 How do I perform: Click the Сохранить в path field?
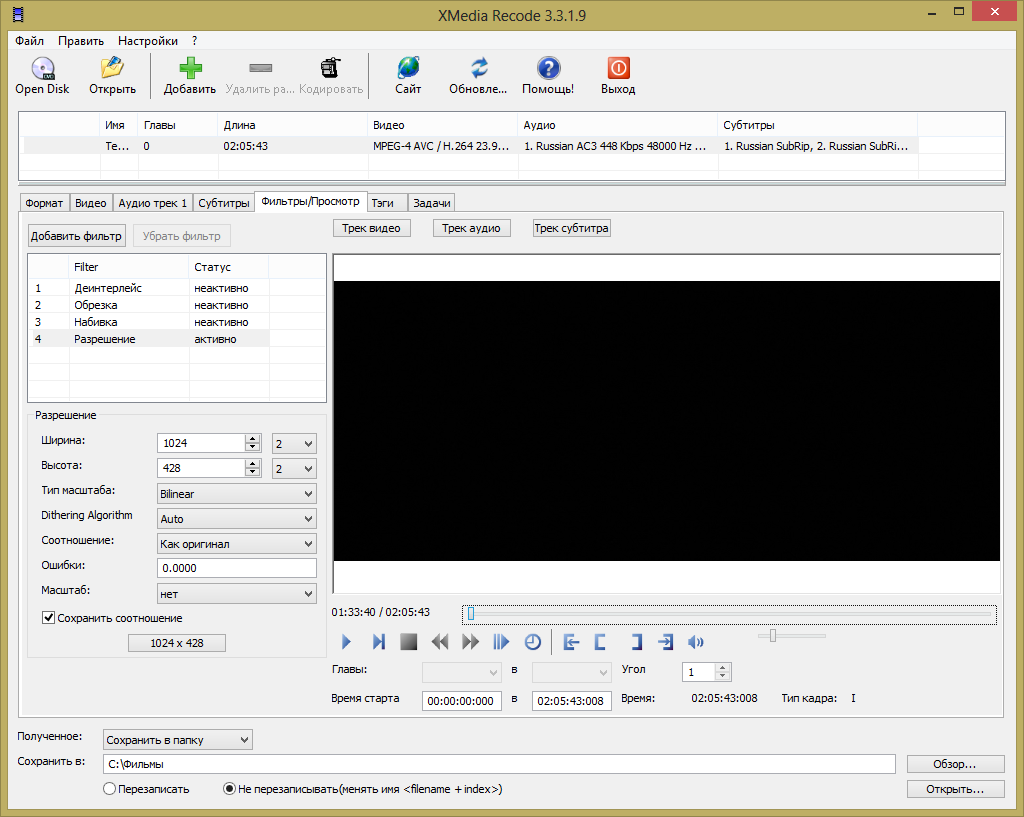click(499, 764)
